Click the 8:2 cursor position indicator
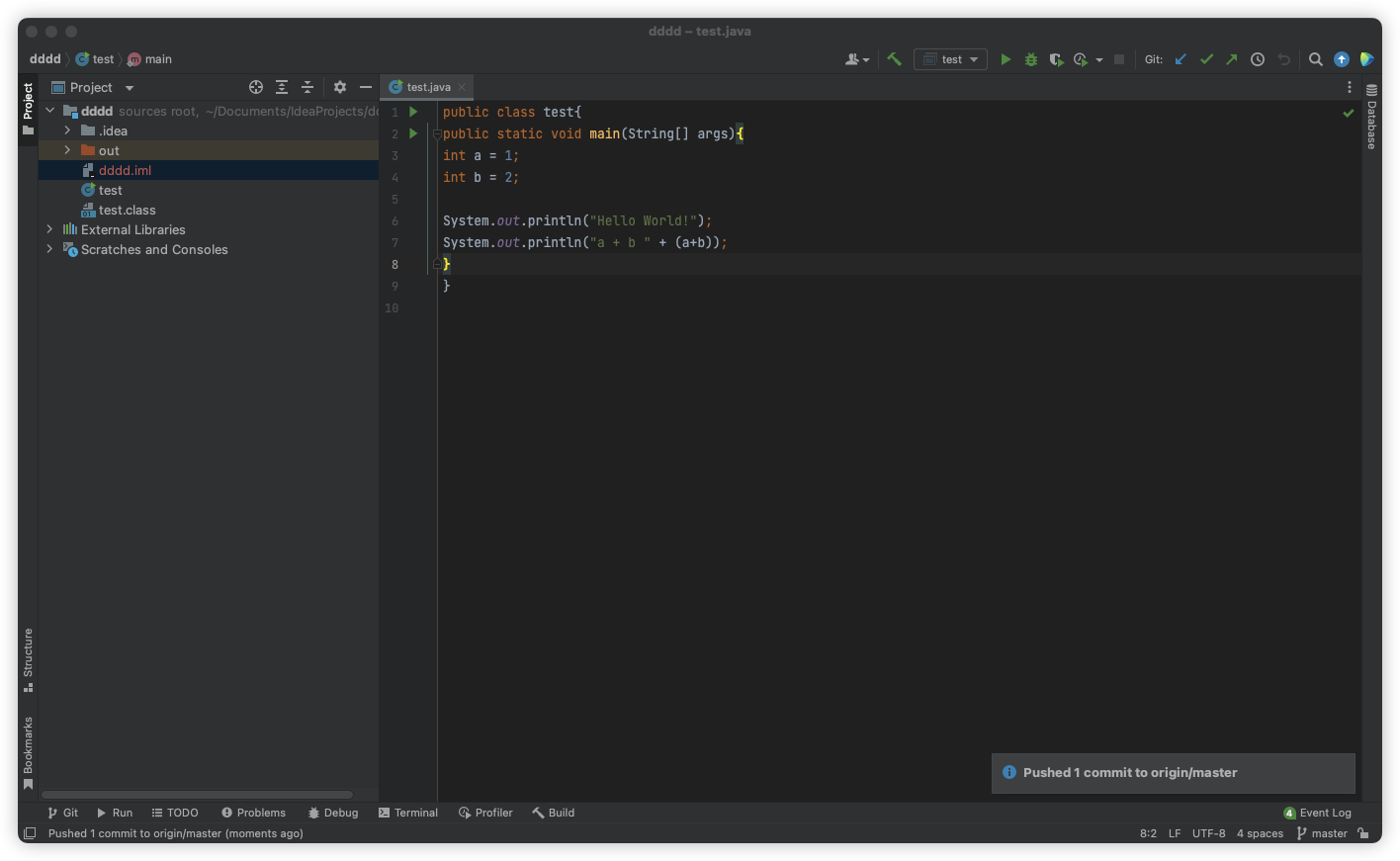This screenshot has height=861, width=1400. 1148,833
